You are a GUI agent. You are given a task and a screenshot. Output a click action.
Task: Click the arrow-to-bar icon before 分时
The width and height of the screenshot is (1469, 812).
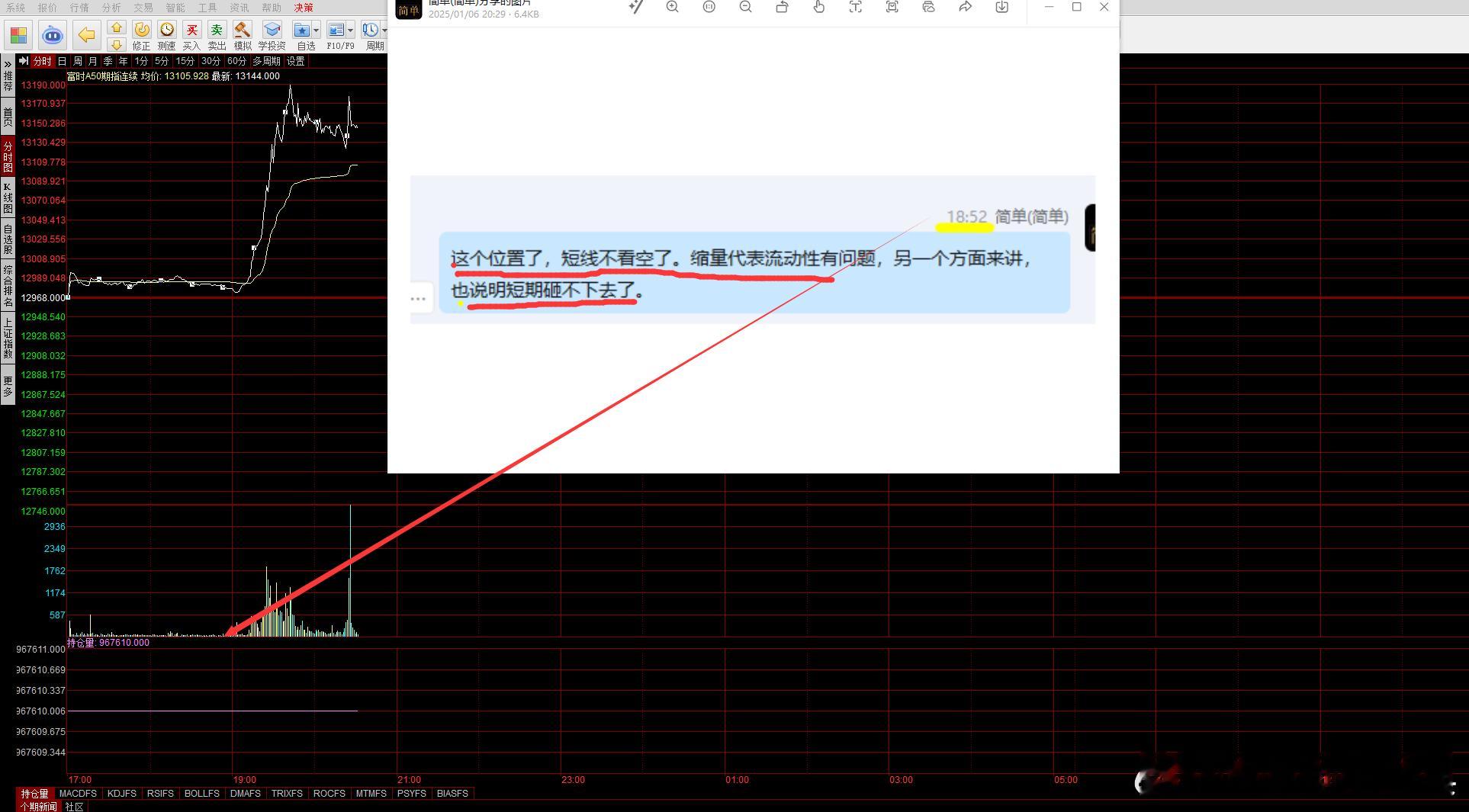(x=24, y=61)
